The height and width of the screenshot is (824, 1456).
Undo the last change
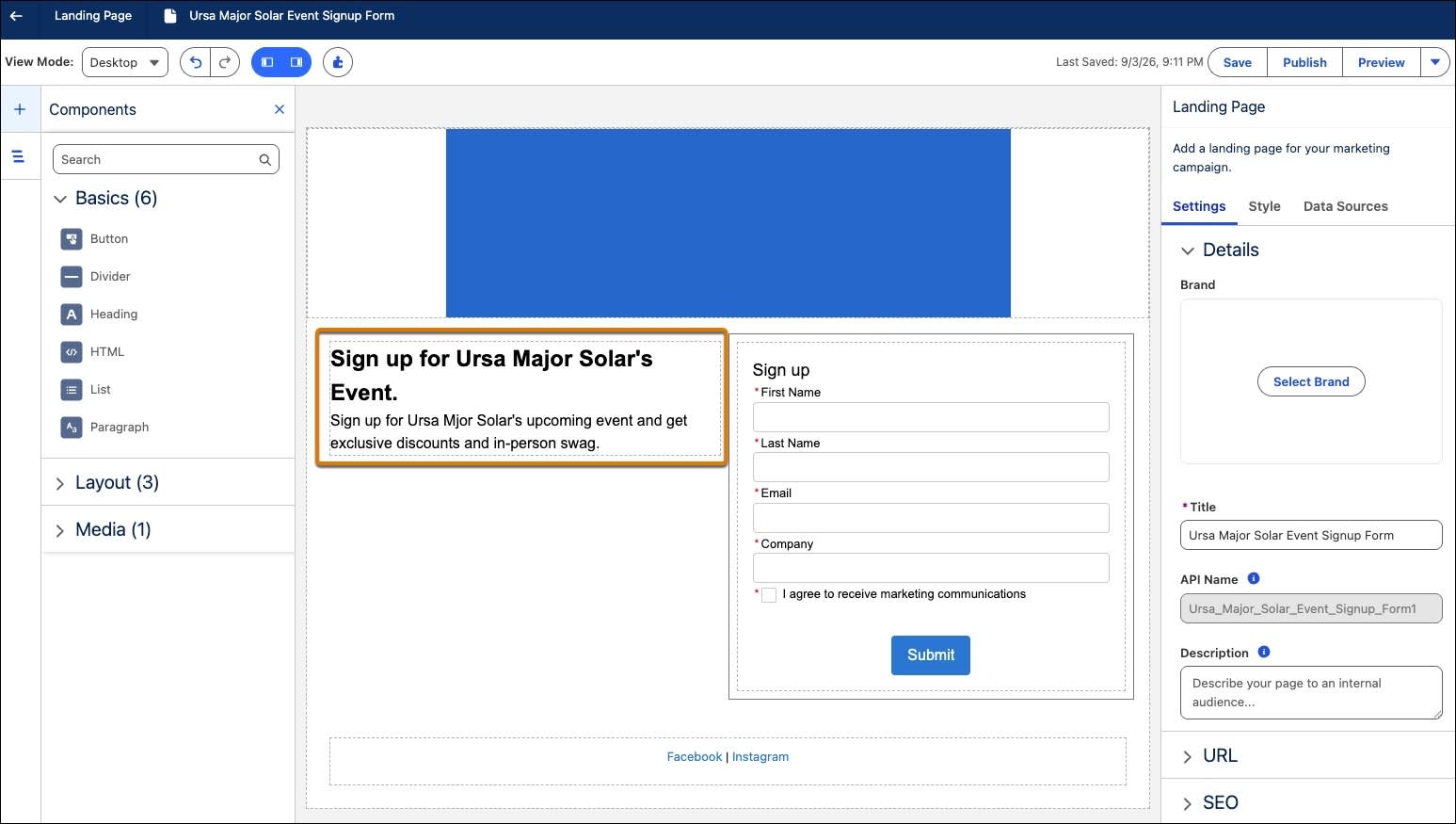[195, 62]
